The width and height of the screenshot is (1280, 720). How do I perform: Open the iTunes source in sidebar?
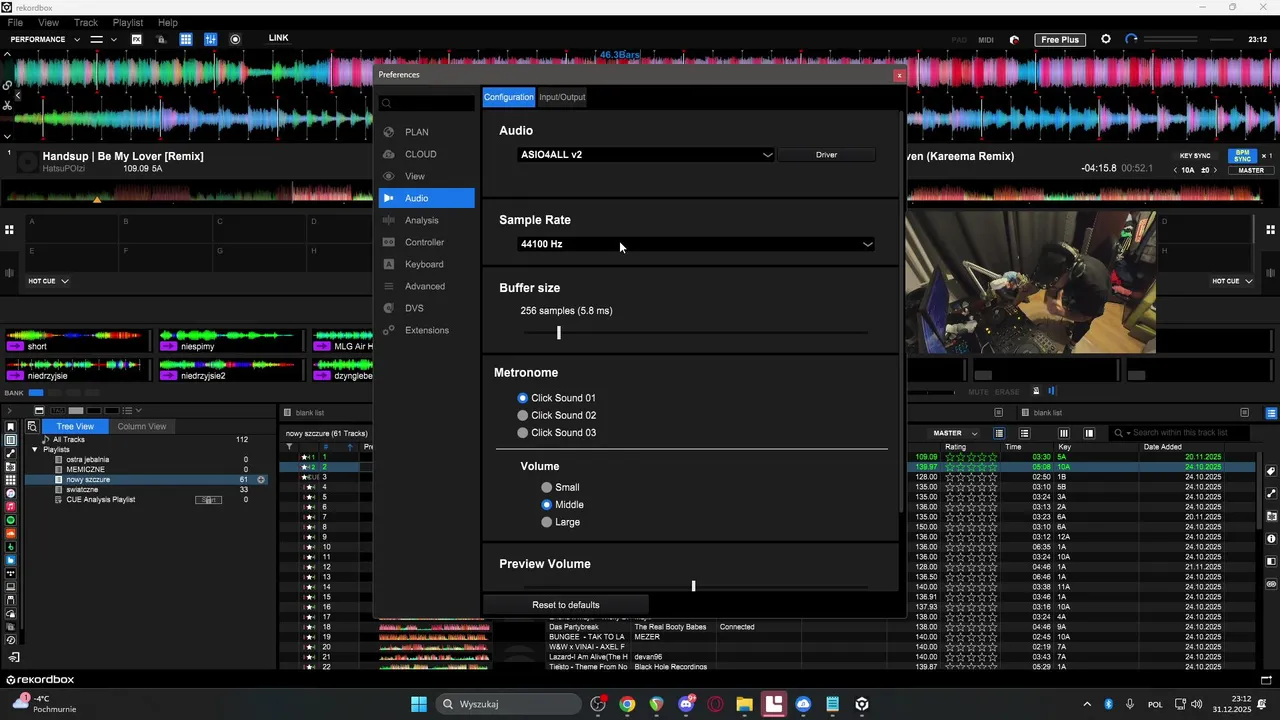click(x=11, y=493)
